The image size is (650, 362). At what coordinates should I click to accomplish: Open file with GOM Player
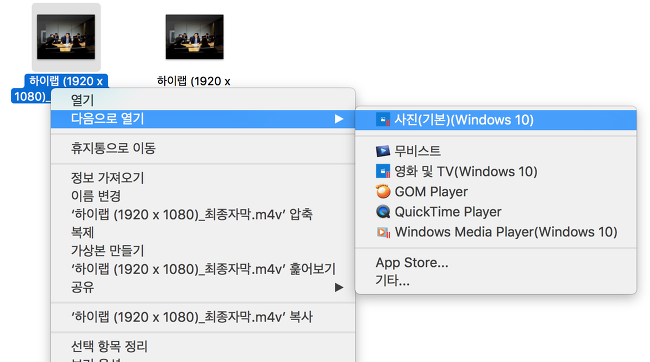[496, 192]
